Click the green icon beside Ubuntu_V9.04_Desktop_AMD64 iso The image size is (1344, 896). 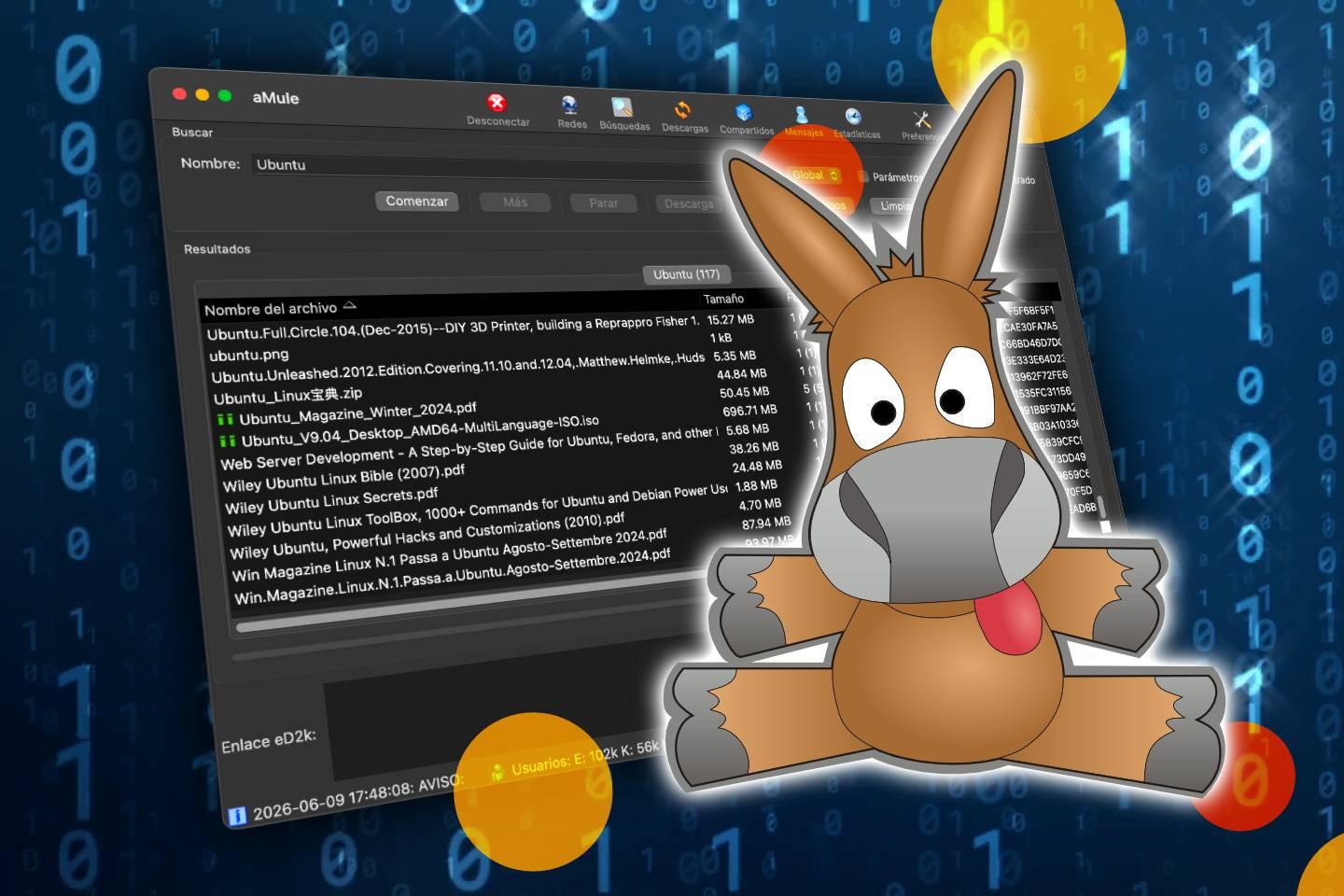228,441
